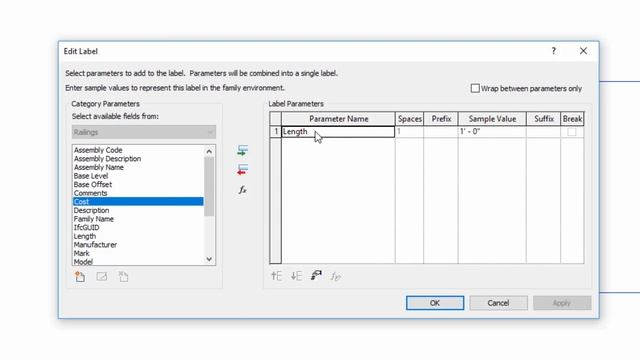Close the Edit Label dialog

(x=583, y=51)
